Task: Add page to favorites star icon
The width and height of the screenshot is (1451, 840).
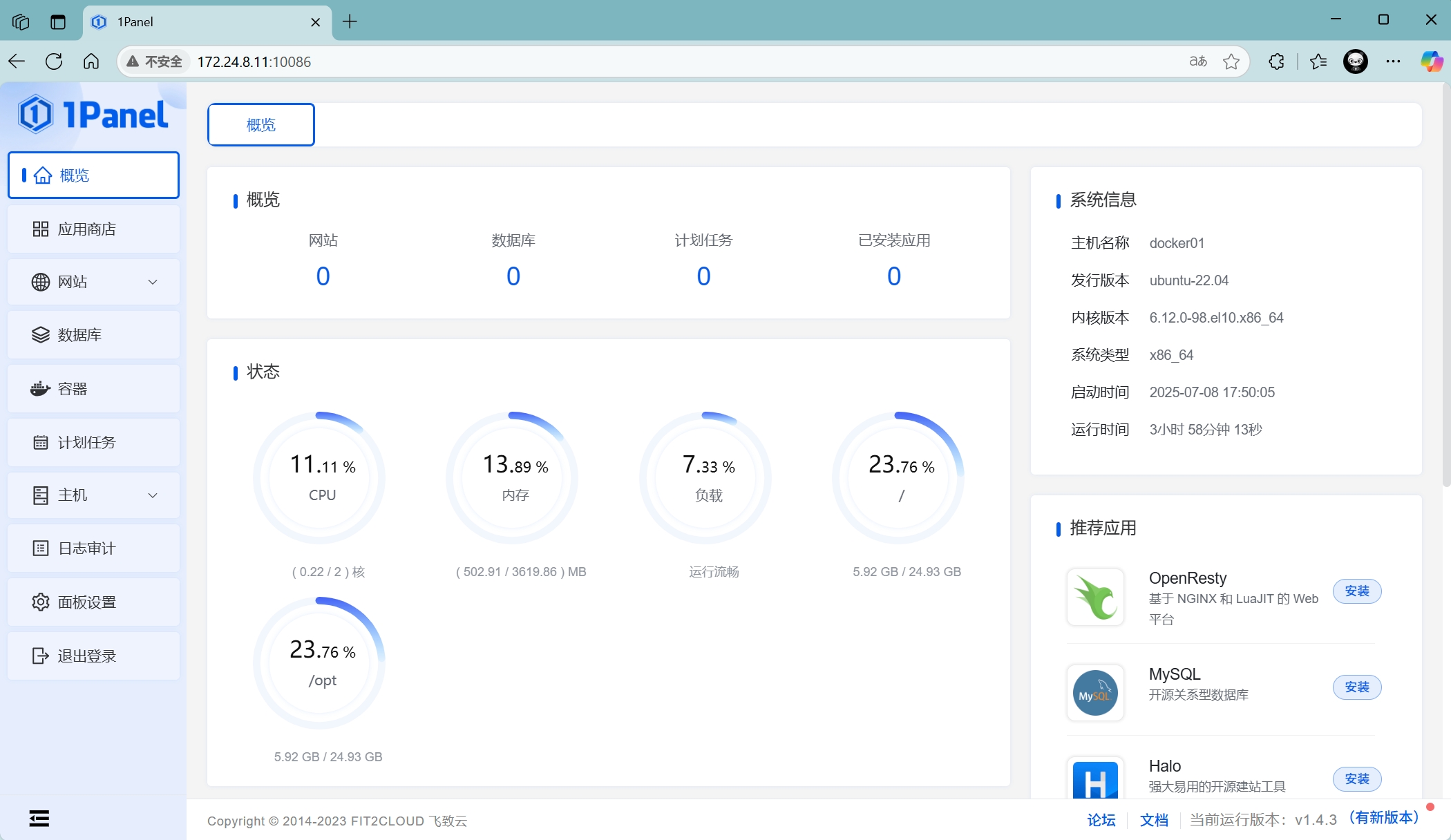Action: (1231, 61)
